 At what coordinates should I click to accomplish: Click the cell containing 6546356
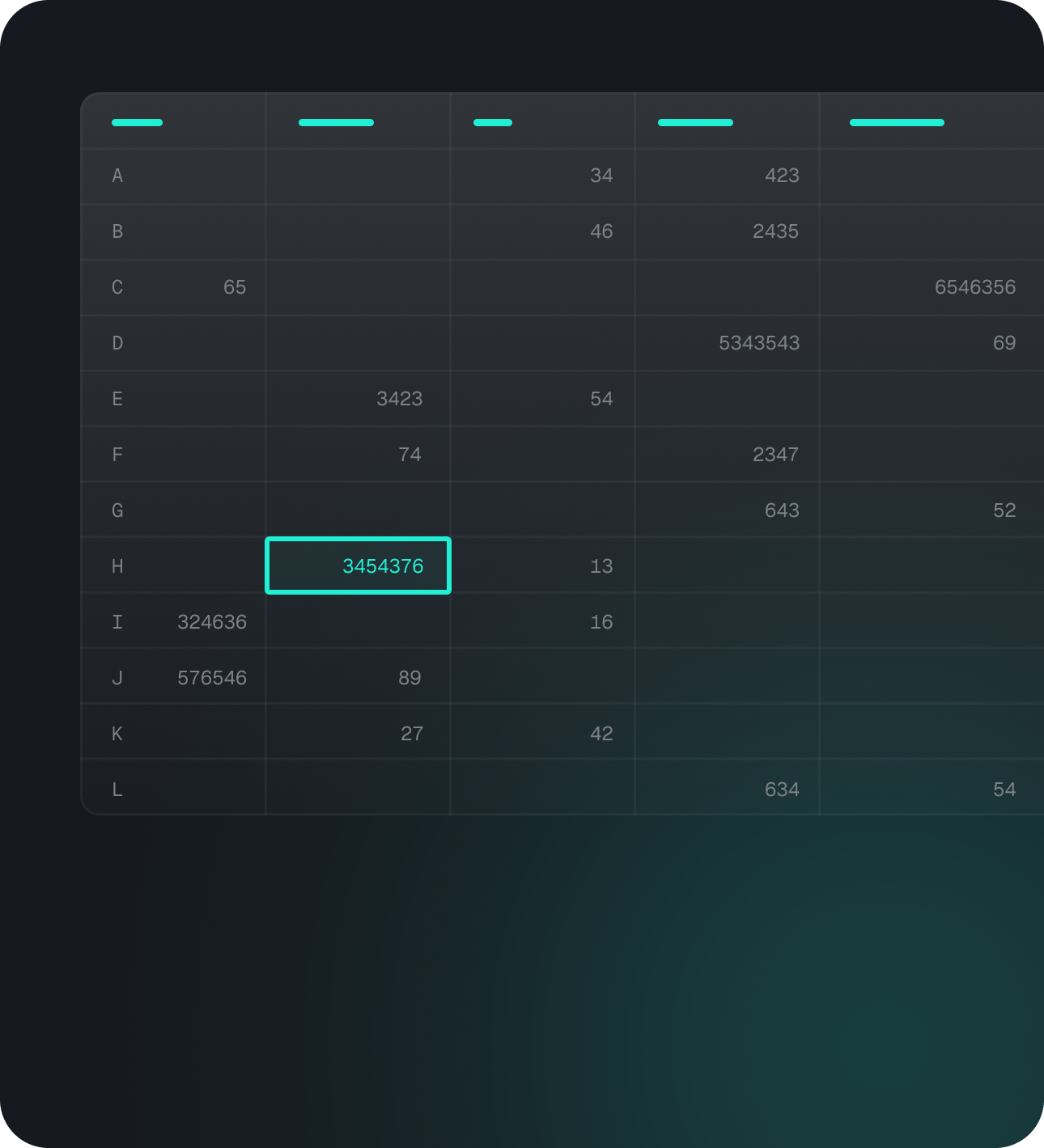tap(975, 287)
